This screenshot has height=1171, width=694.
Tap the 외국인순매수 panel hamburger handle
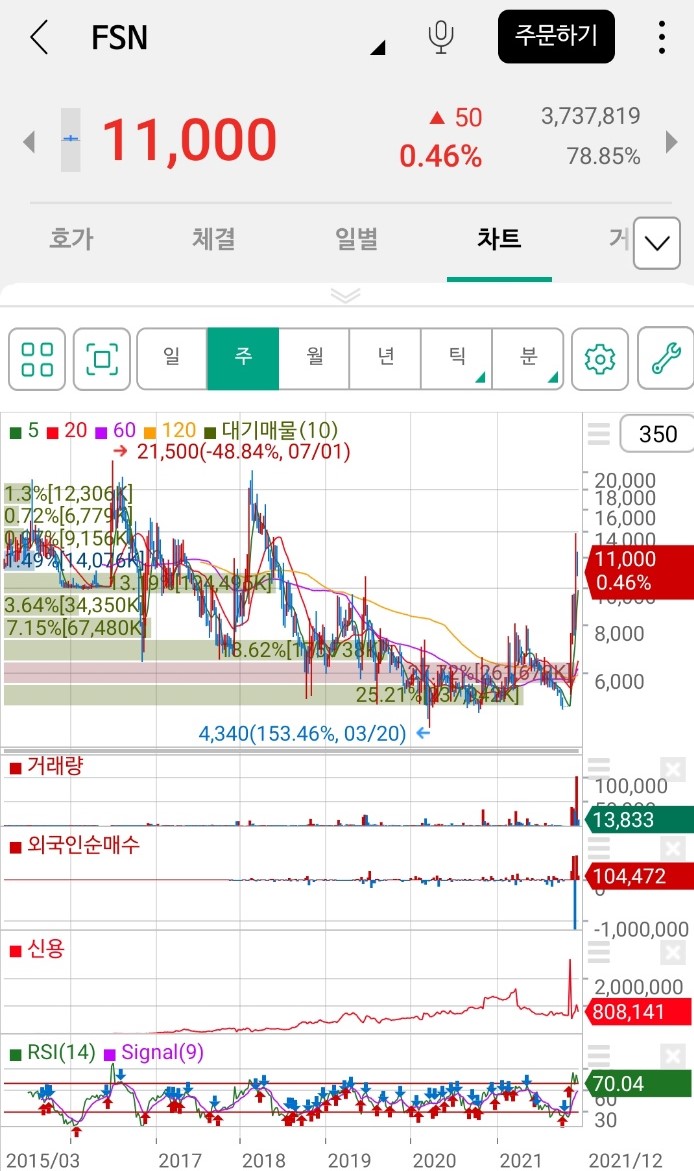coord(599,848)
